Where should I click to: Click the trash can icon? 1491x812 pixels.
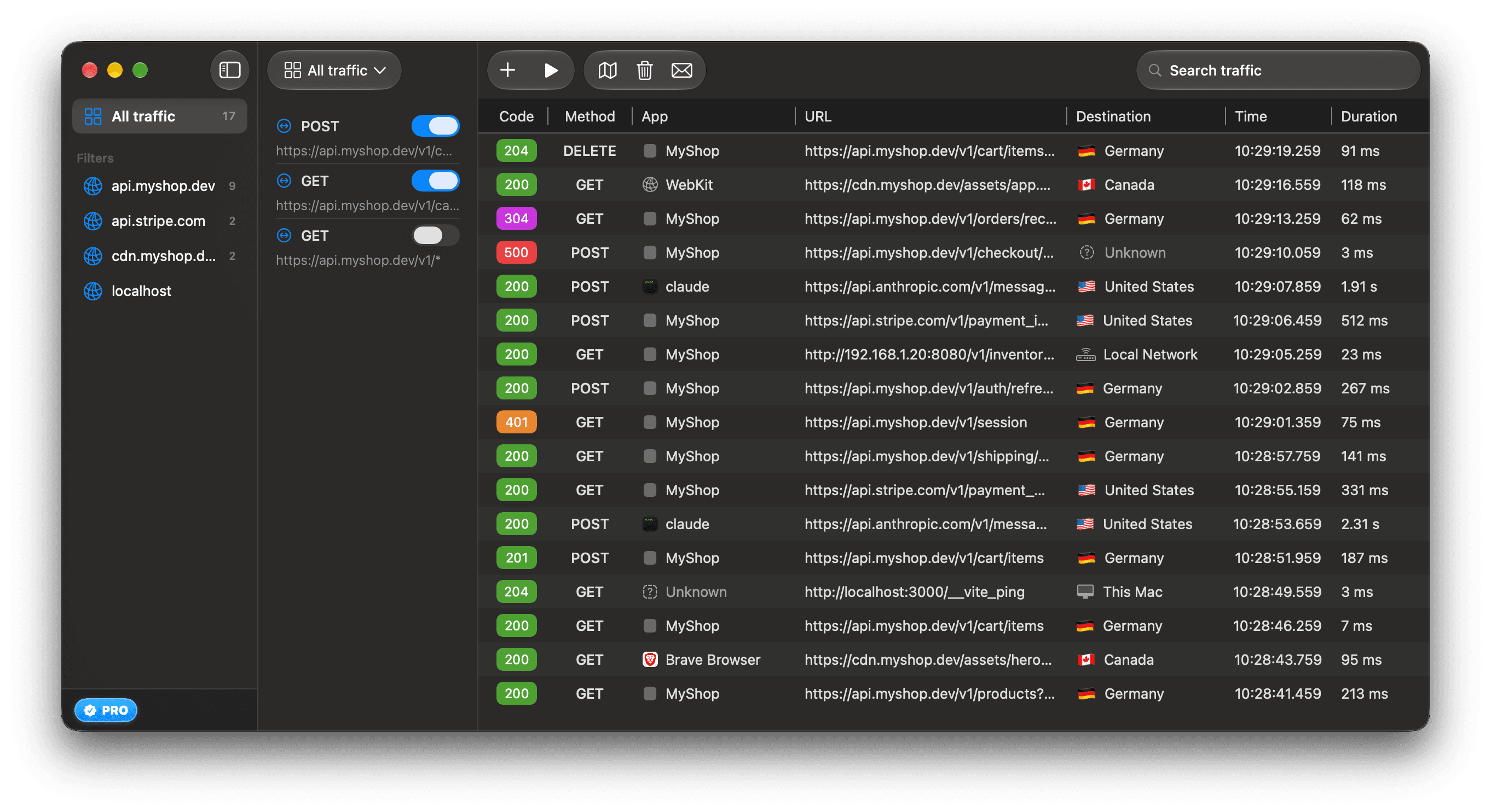[644, 70]
